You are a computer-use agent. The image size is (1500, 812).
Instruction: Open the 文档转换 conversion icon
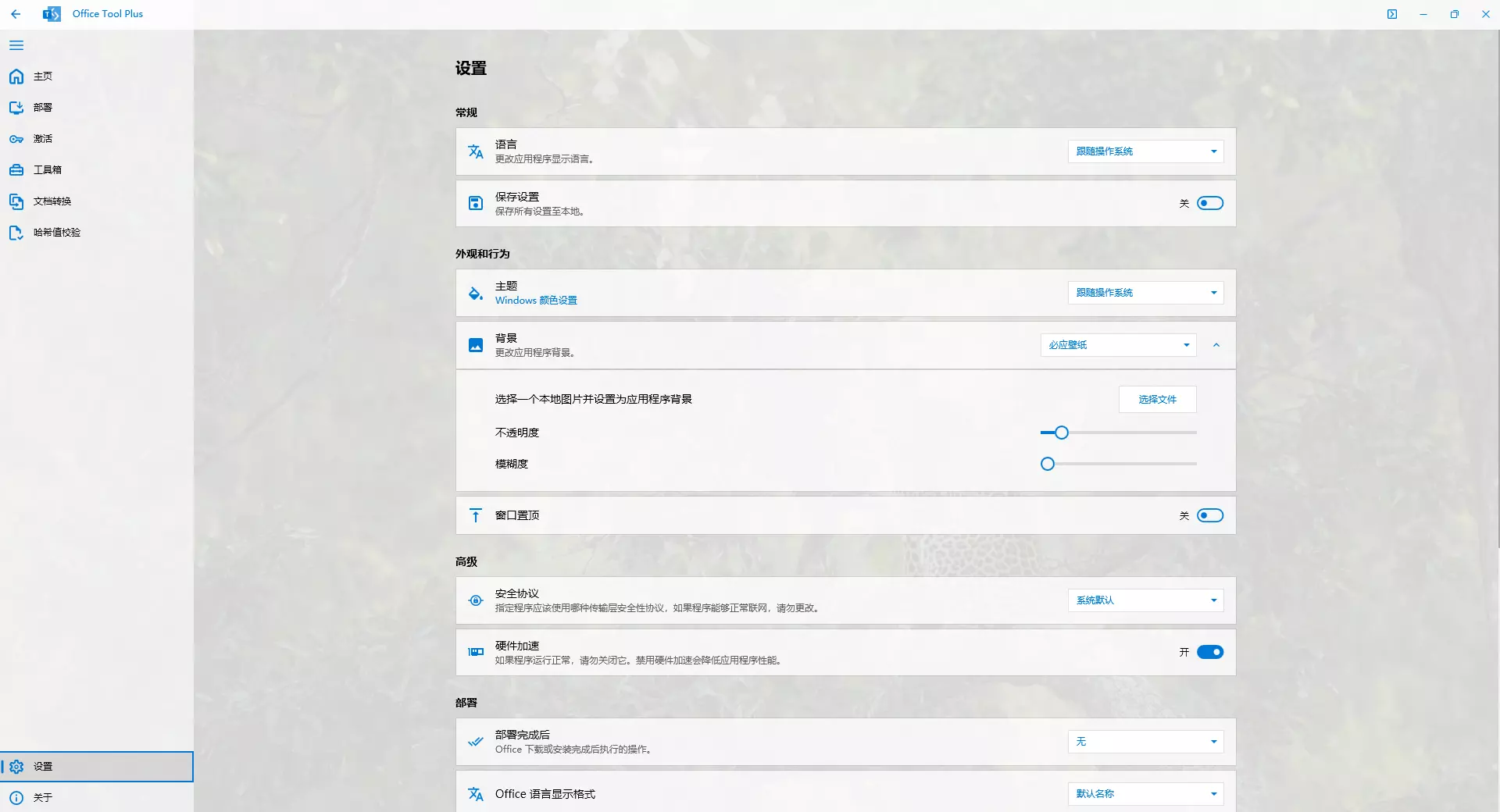(x=16, y=201)
